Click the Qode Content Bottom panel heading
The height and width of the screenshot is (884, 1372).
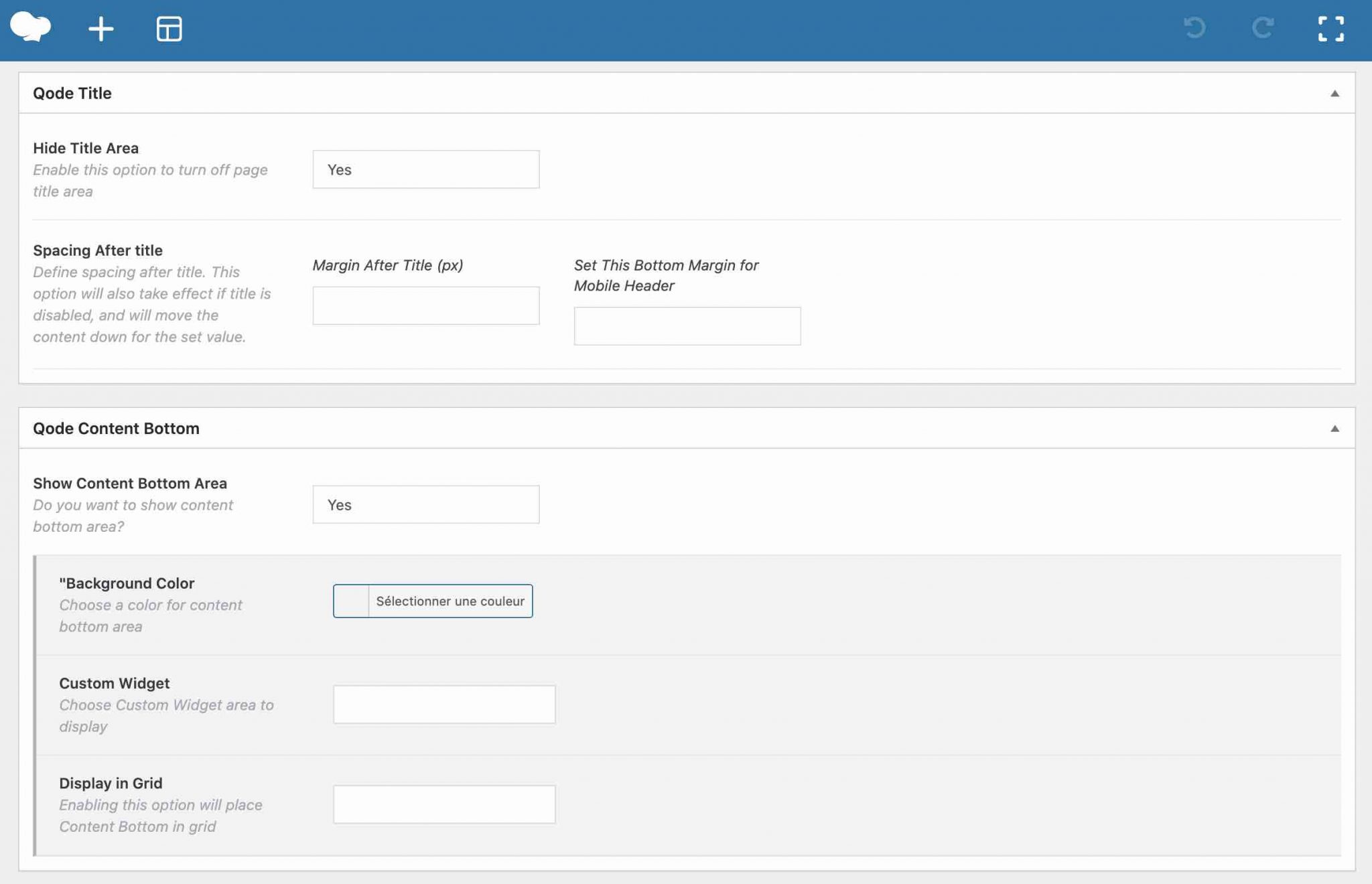[x=116, y=429]
